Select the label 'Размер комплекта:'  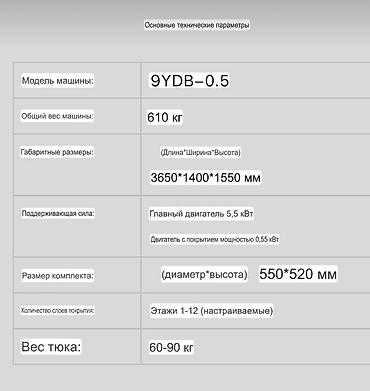pyautogui.click(x=57, y=276)
